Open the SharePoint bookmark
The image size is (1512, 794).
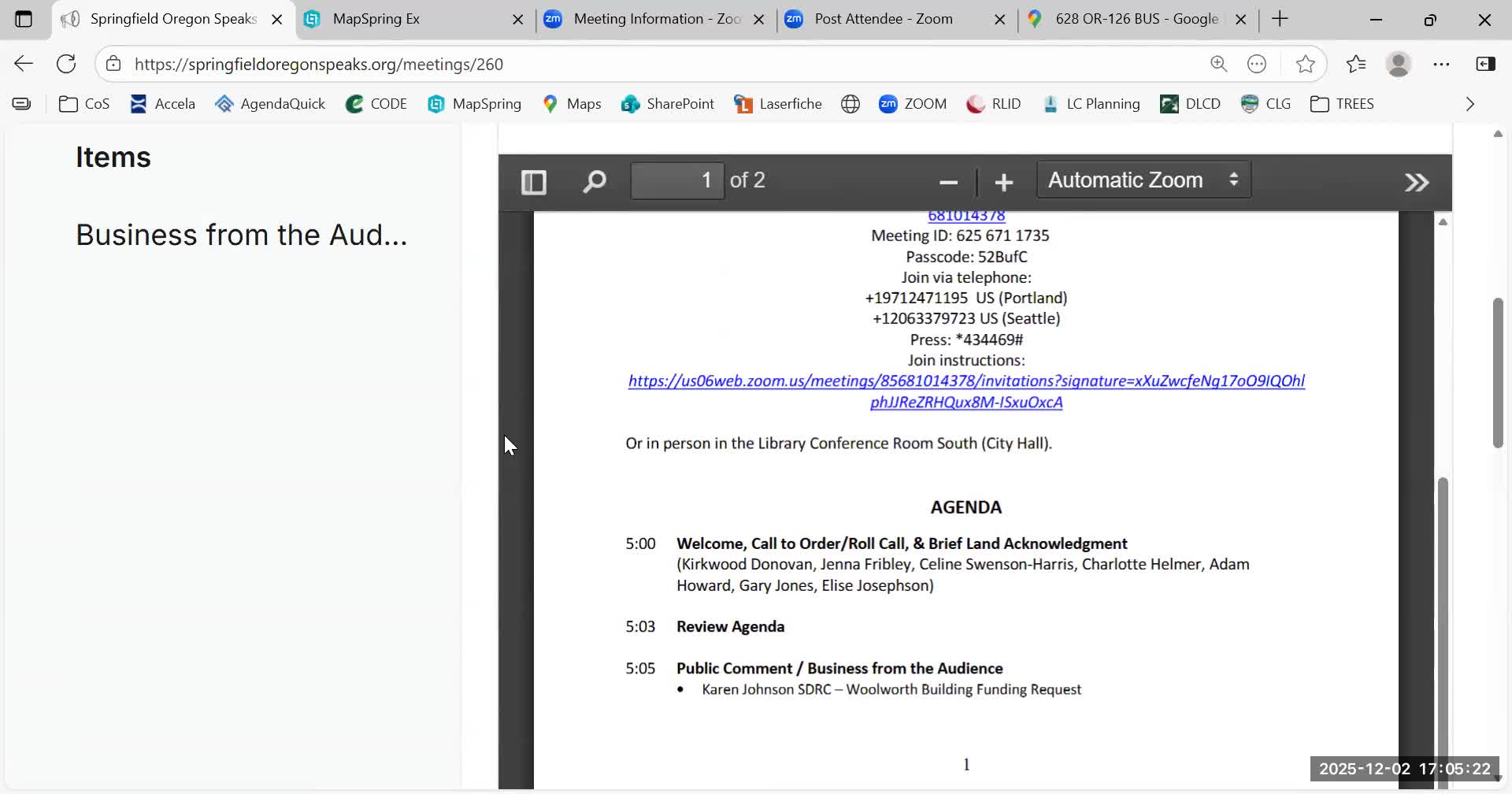pos(668,104)
